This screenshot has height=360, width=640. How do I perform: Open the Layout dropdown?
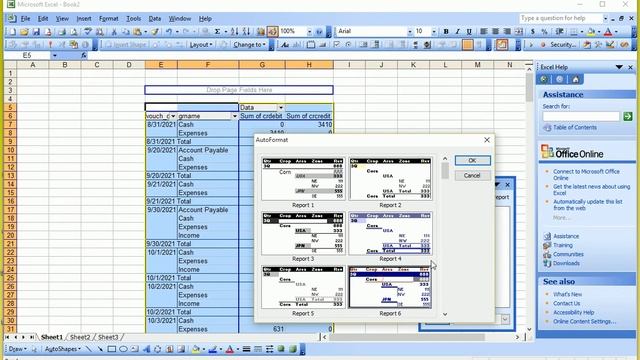pyautogui.click(x=201, y=44)
